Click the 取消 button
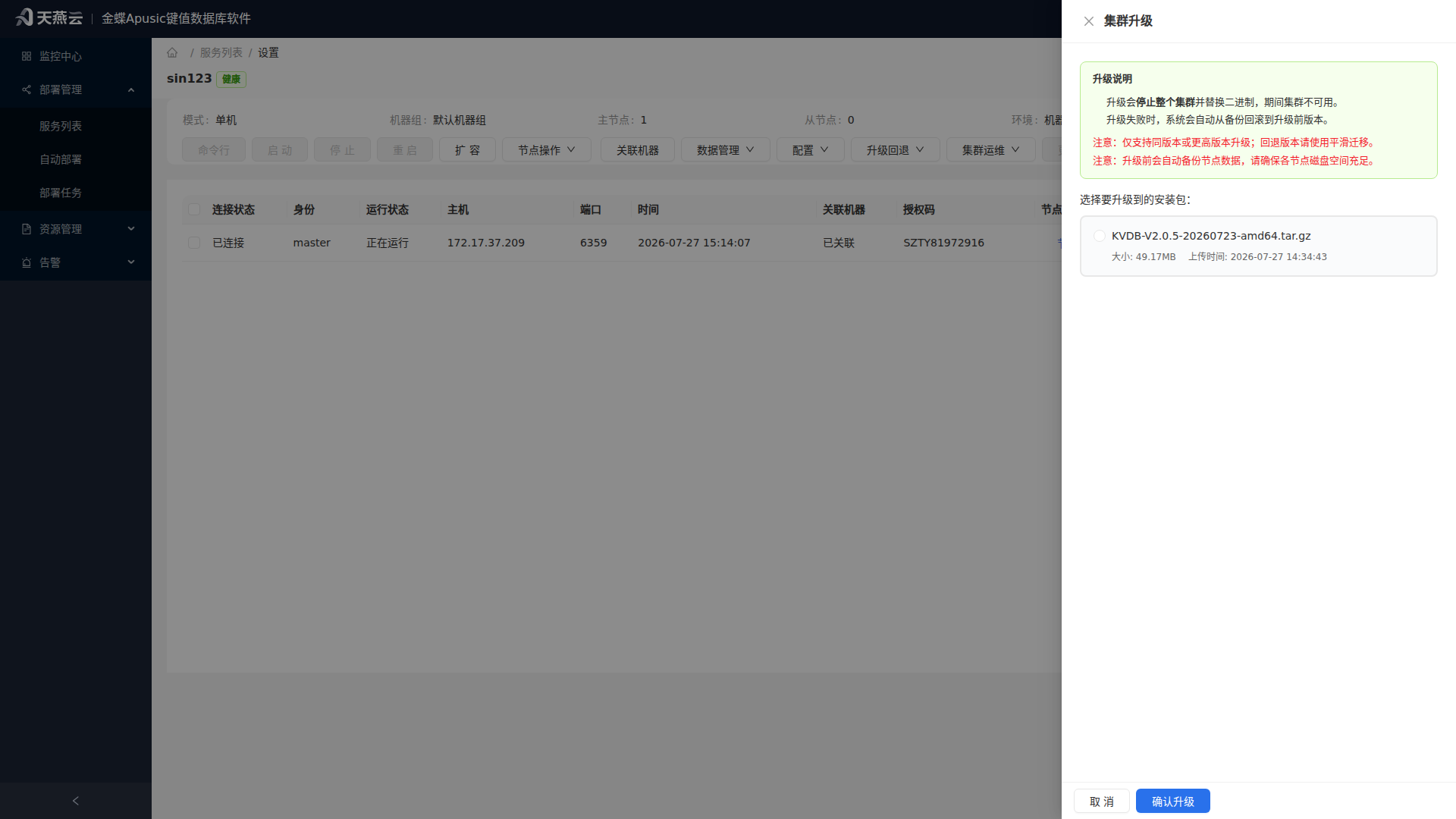1456x819 pixels. pos(1102,802)
